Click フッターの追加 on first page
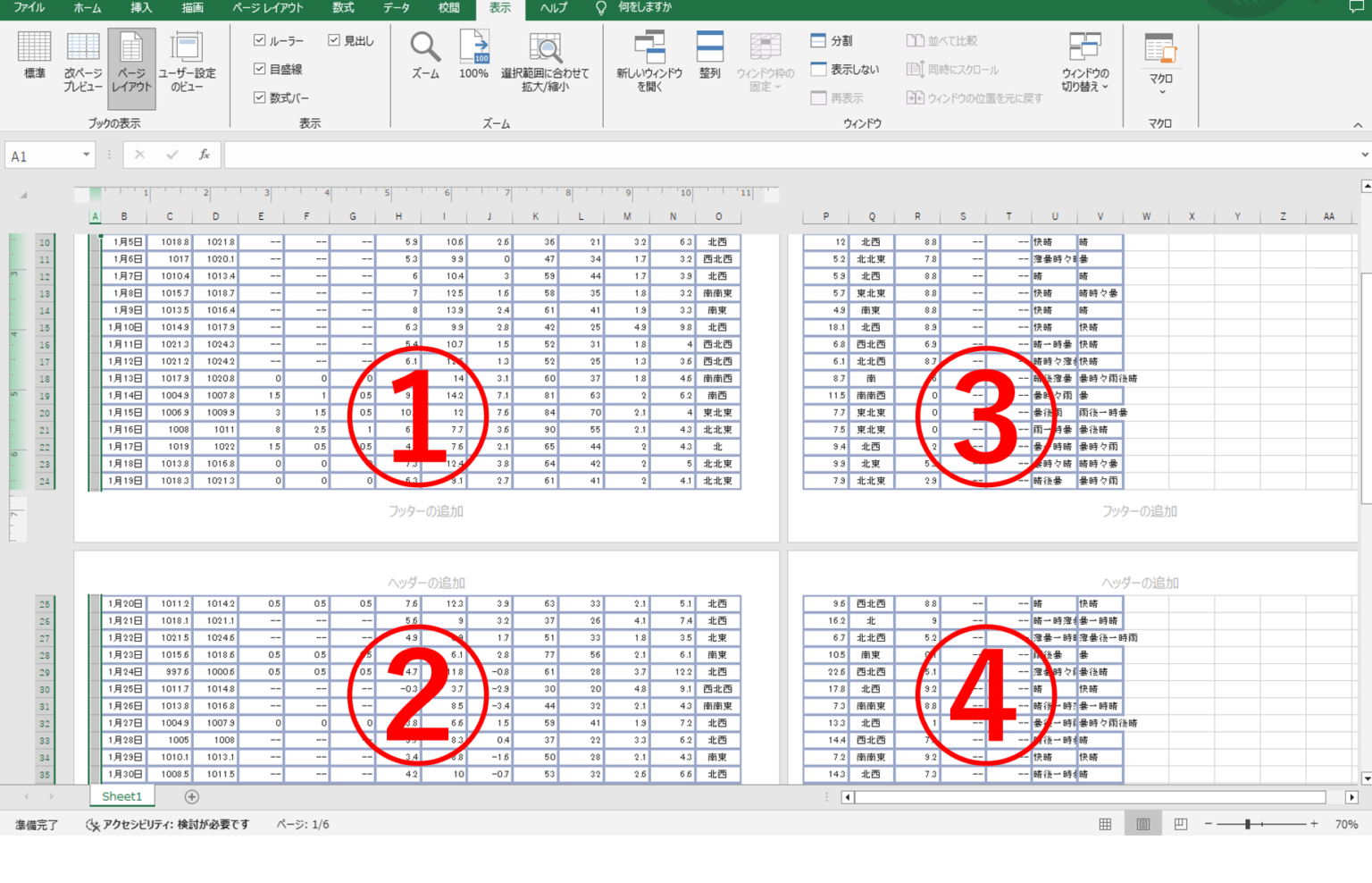 (426, 511)
